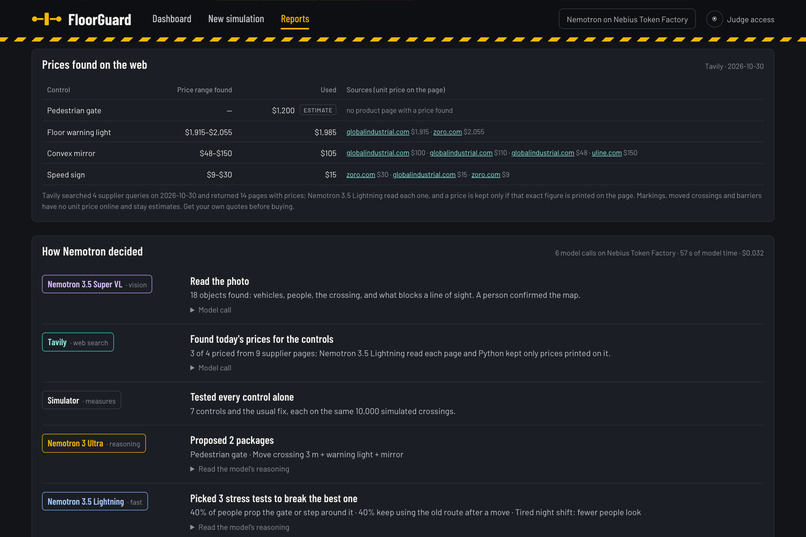Click the FloorGuard brand name text

point(99,20)
